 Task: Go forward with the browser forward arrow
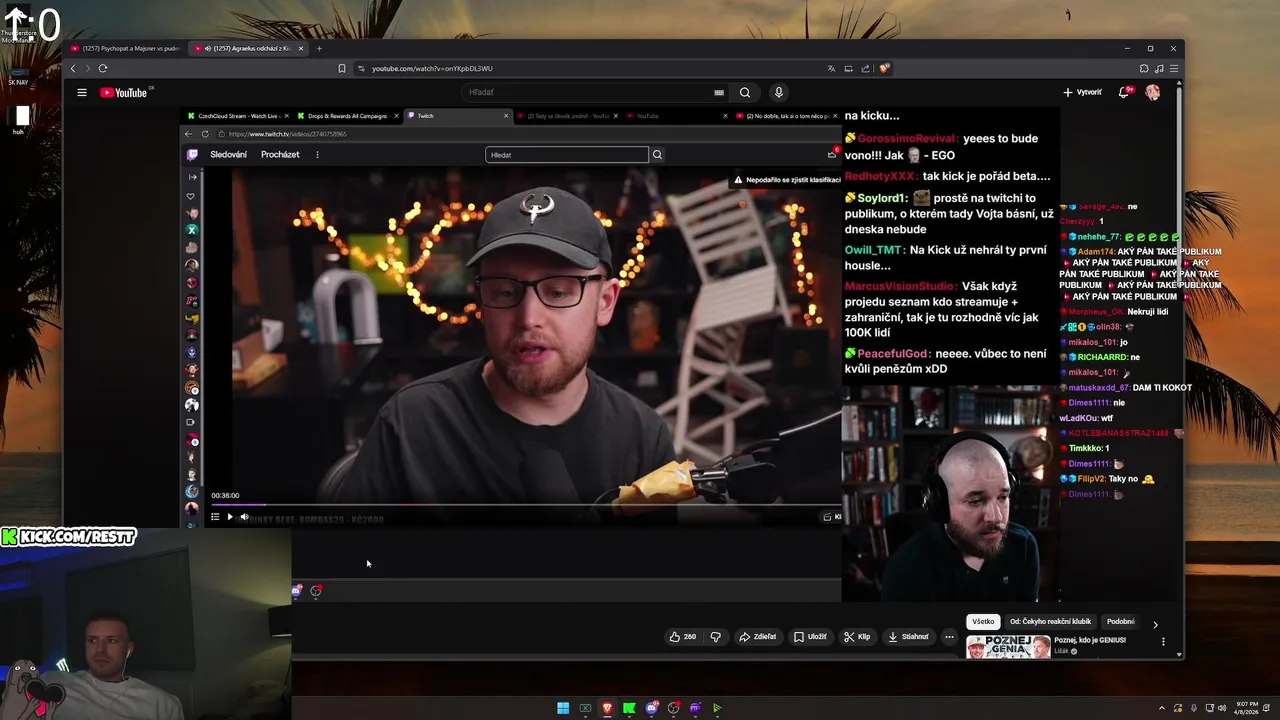click(87, 68)
